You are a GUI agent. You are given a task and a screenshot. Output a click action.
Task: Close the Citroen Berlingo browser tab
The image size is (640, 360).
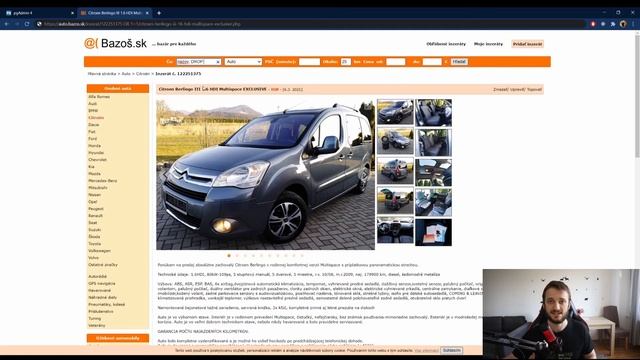147,13
